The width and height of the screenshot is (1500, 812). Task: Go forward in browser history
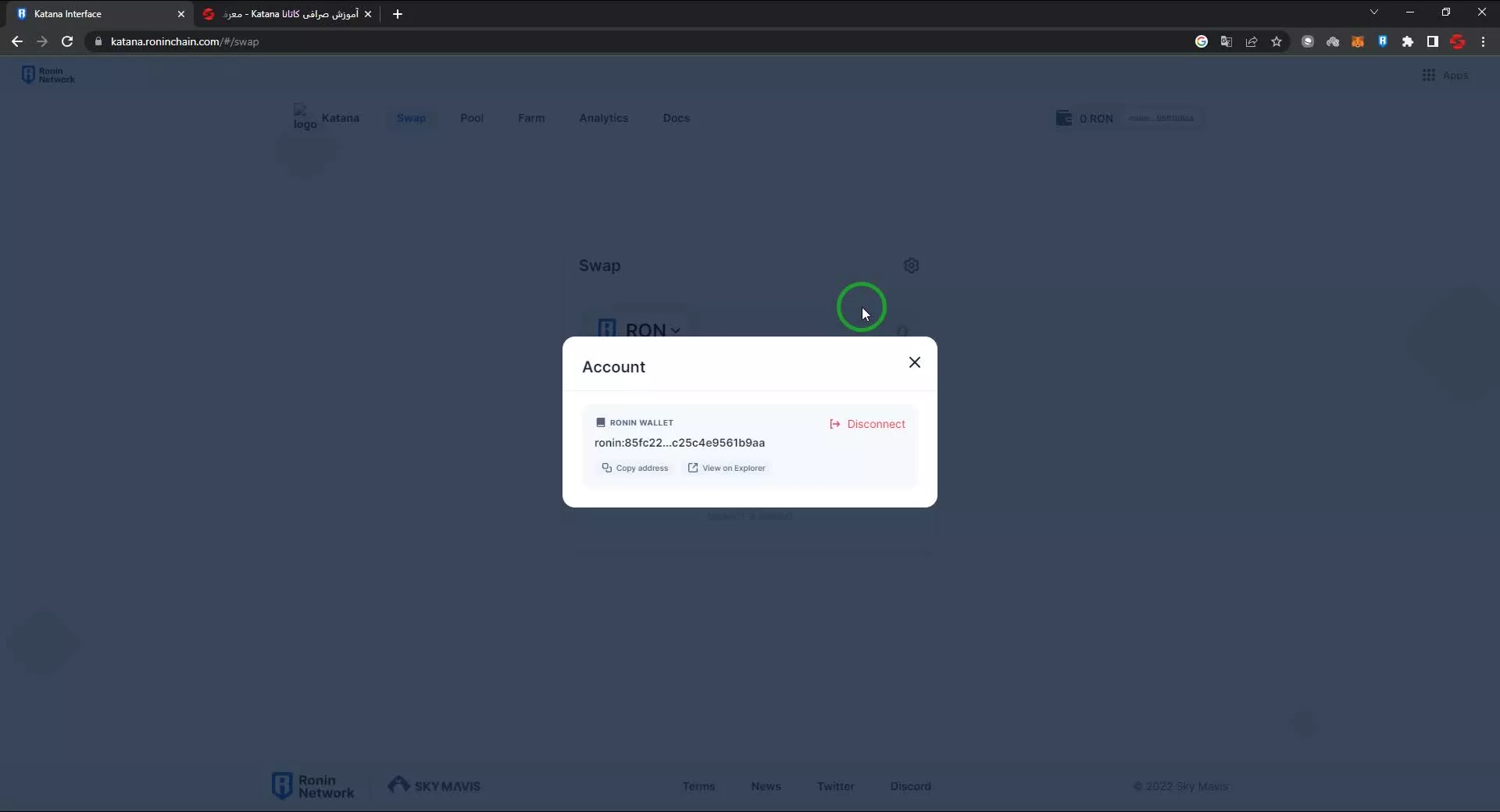(x=42, y=41)
